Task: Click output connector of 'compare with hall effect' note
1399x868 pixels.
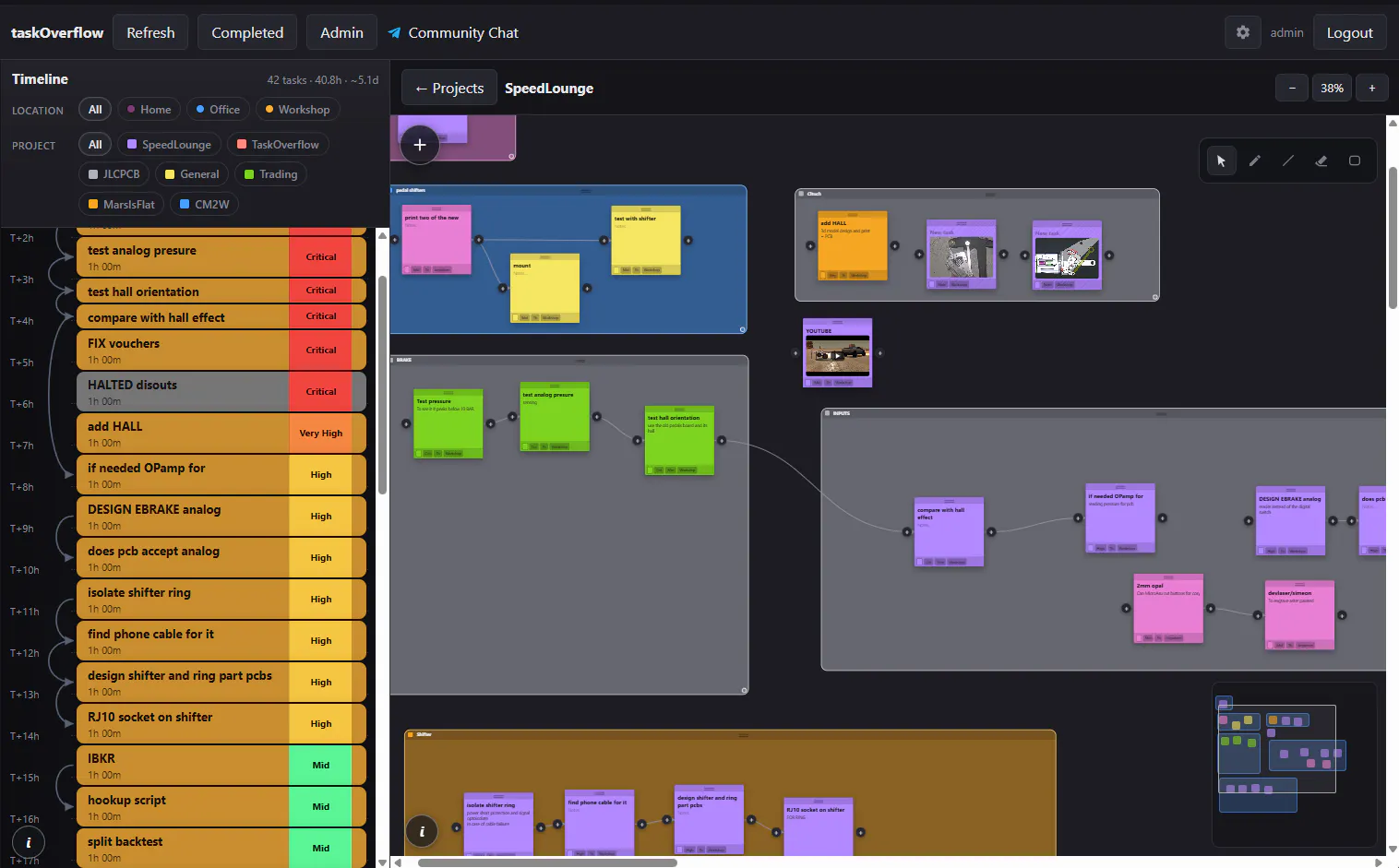Action: 991,531
